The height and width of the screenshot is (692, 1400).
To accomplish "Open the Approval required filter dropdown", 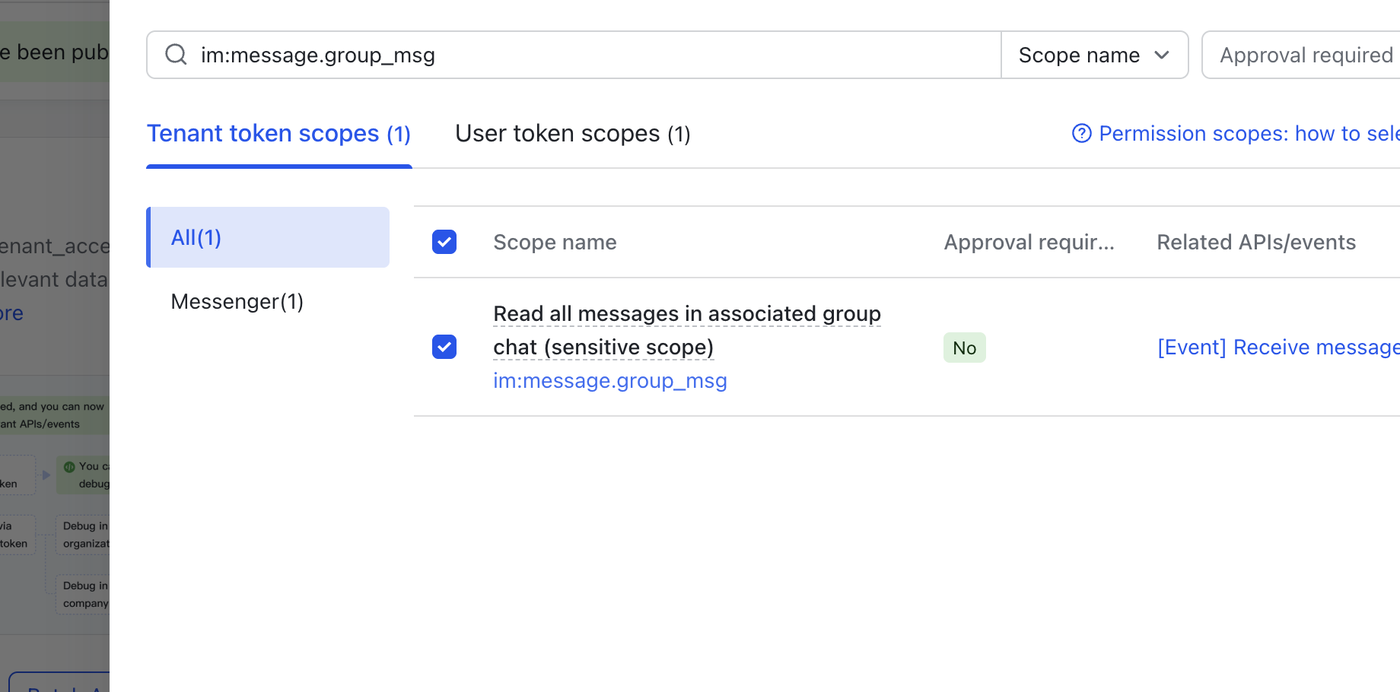I will point(1301,55).
